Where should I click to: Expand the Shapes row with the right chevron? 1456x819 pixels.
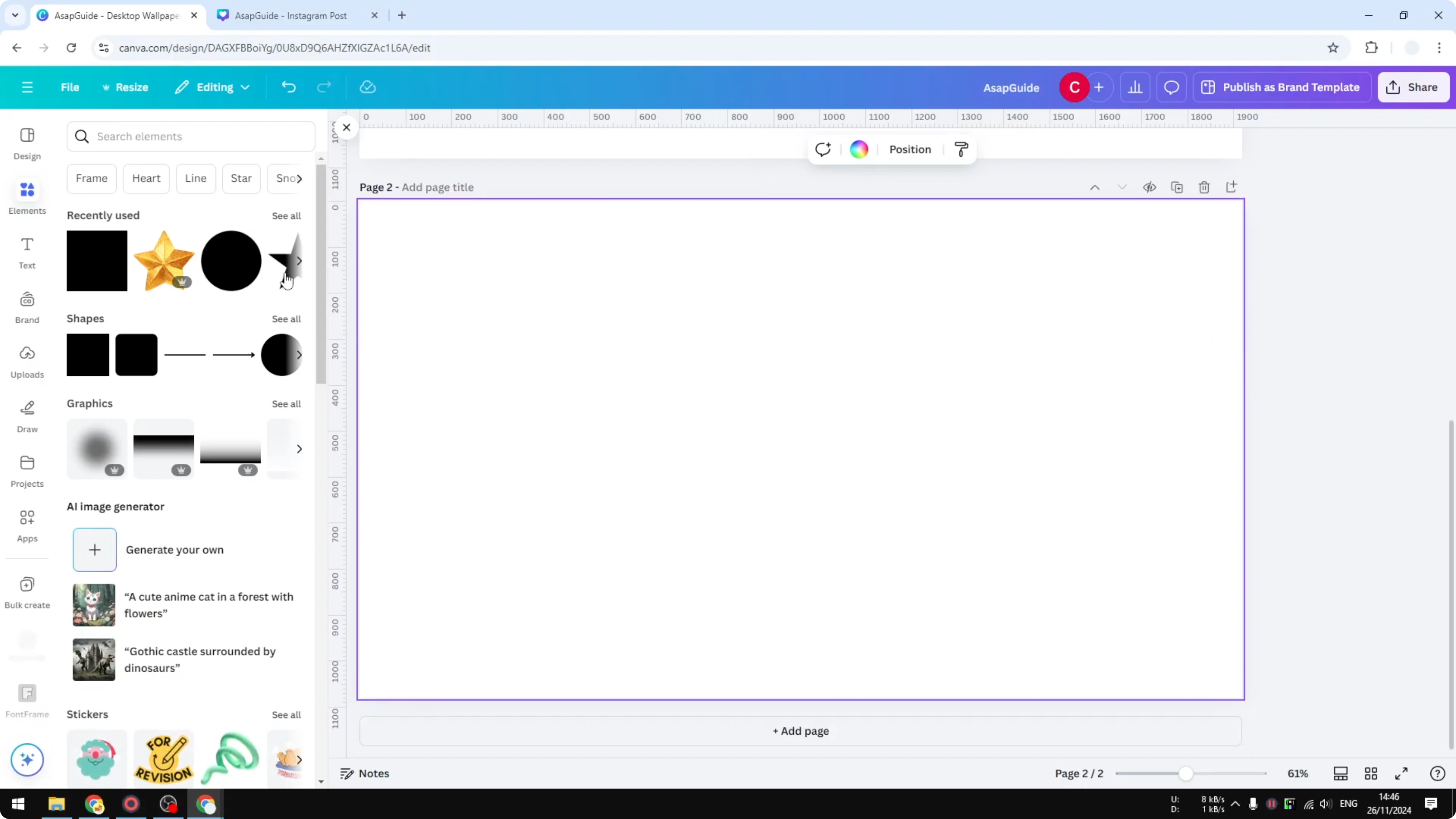click(300, 355)
